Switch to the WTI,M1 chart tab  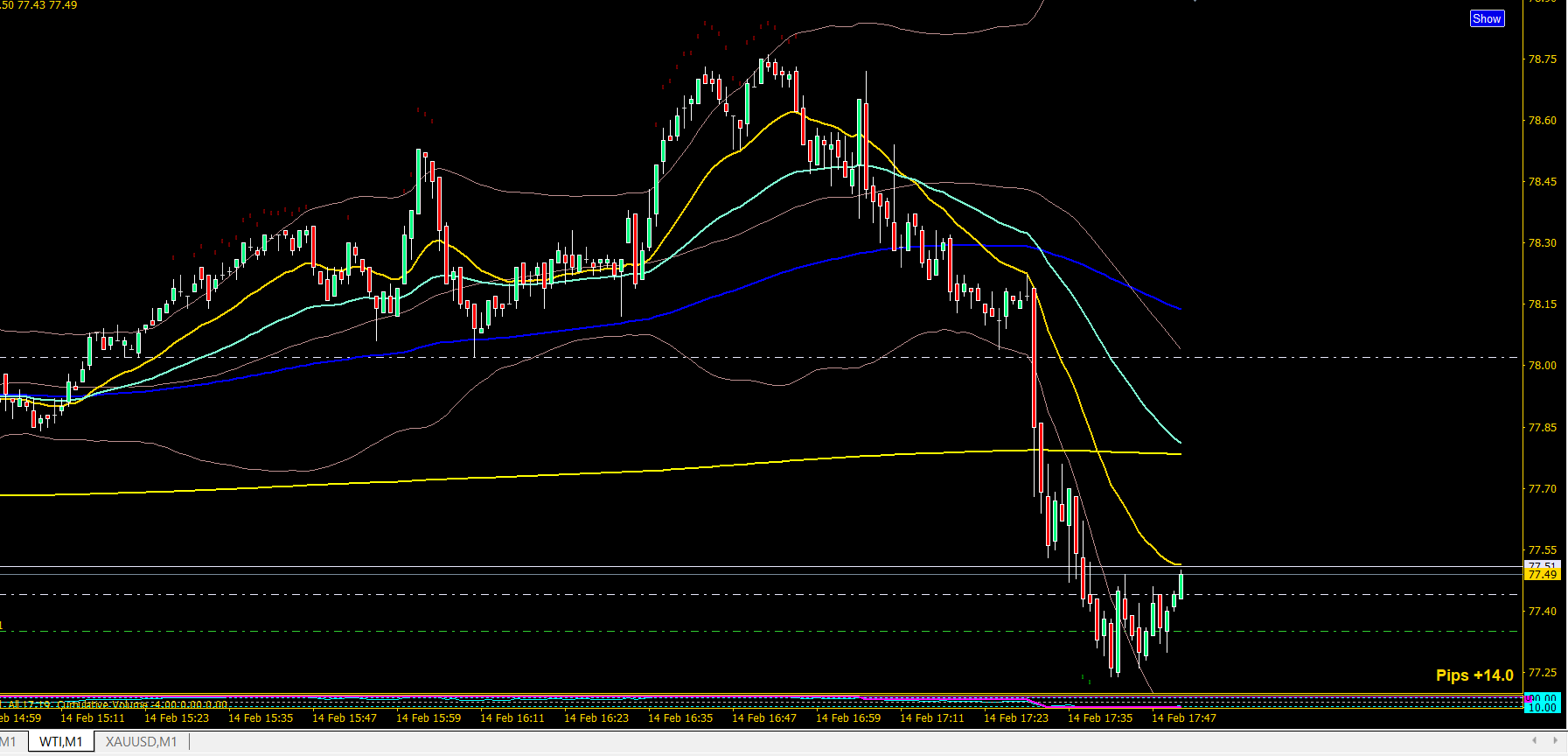(x=61, y=742)
